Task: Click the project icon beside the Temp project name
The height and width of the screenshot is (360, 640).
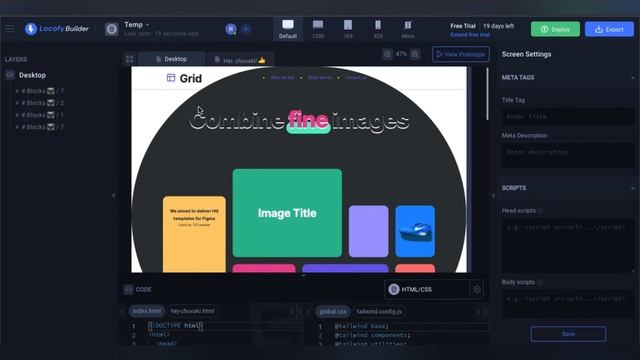Action: point(111,29)
